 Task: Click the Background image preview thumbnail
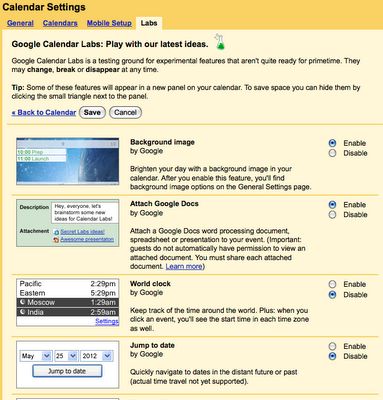(68, 161)
